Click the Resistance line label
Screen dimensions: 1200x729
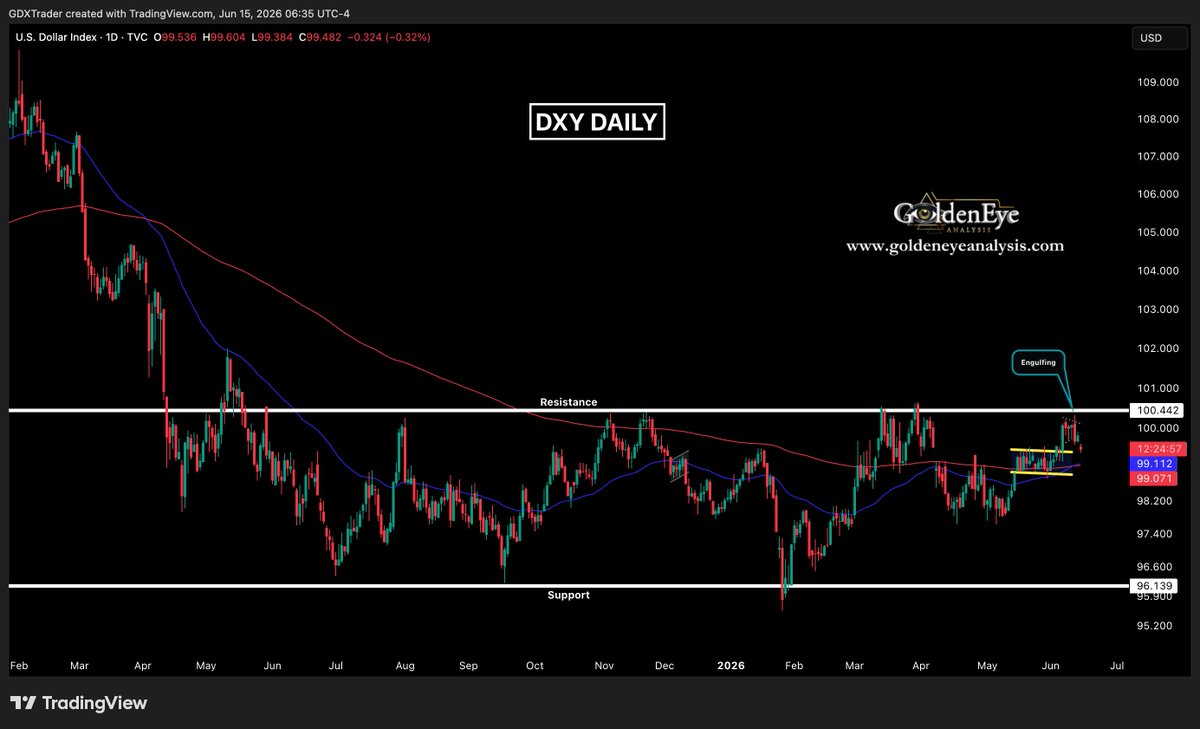point(568,402)
